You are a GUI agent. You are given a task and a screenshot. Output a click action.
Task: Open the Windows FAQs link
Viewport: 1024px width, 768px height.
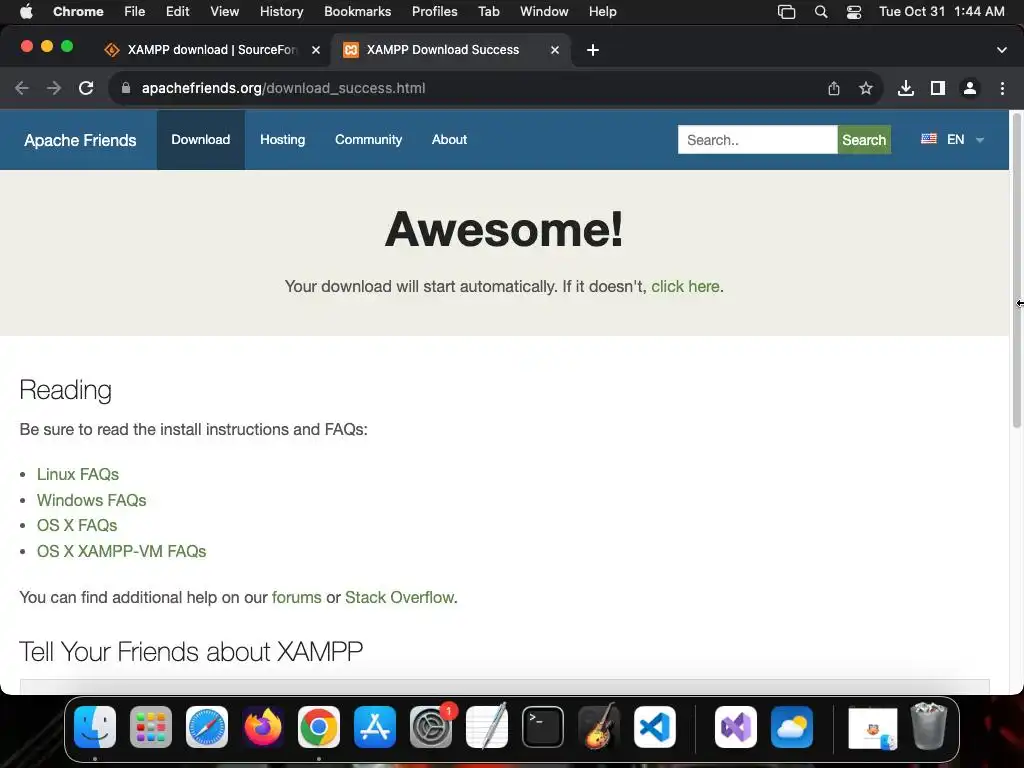(91, 500)
